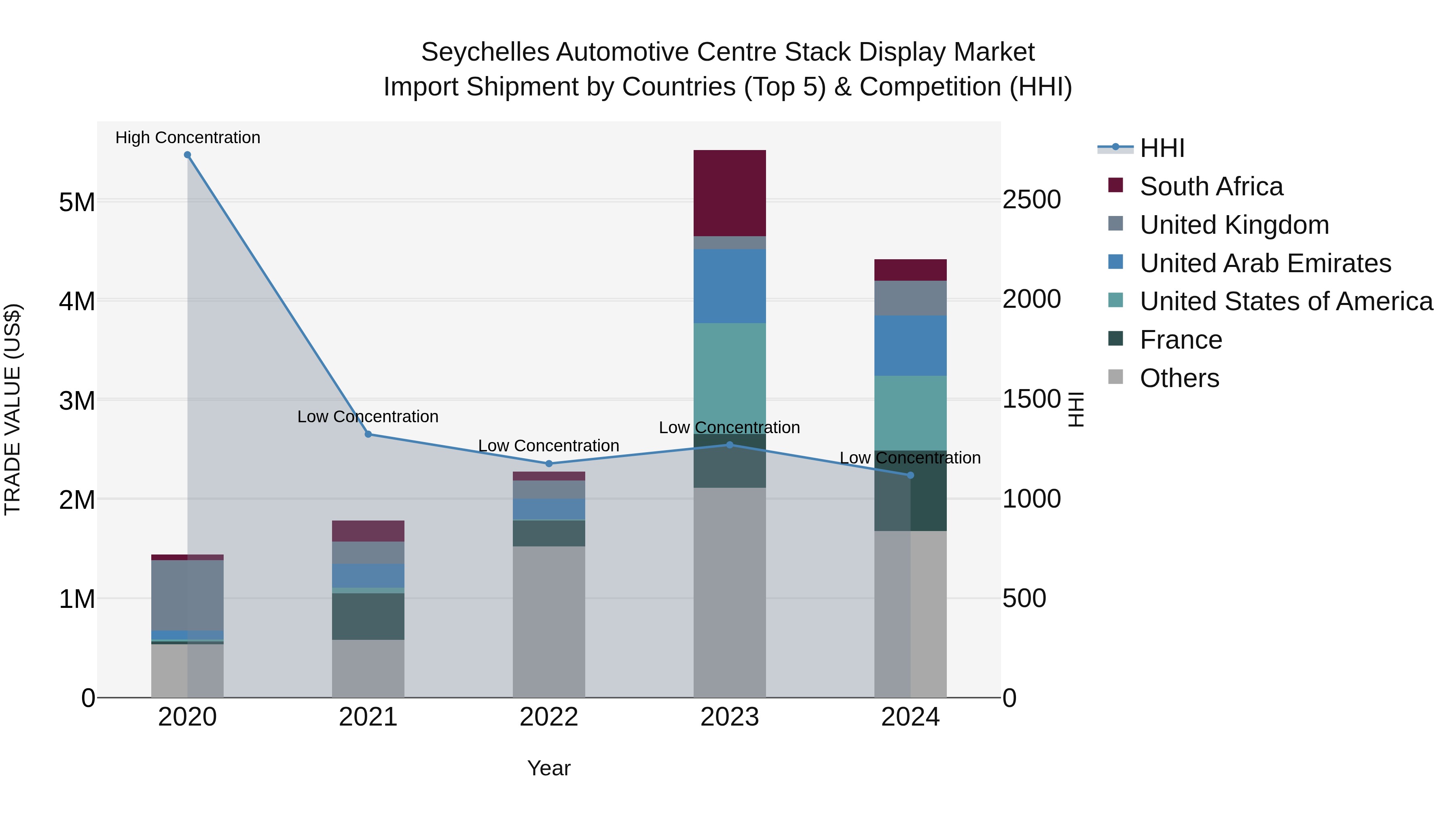Image resolution: width=1456 pixels, height=819 pixels.
Task: Click the 2023 x-axis label
Action: click(x=730, y=717)
